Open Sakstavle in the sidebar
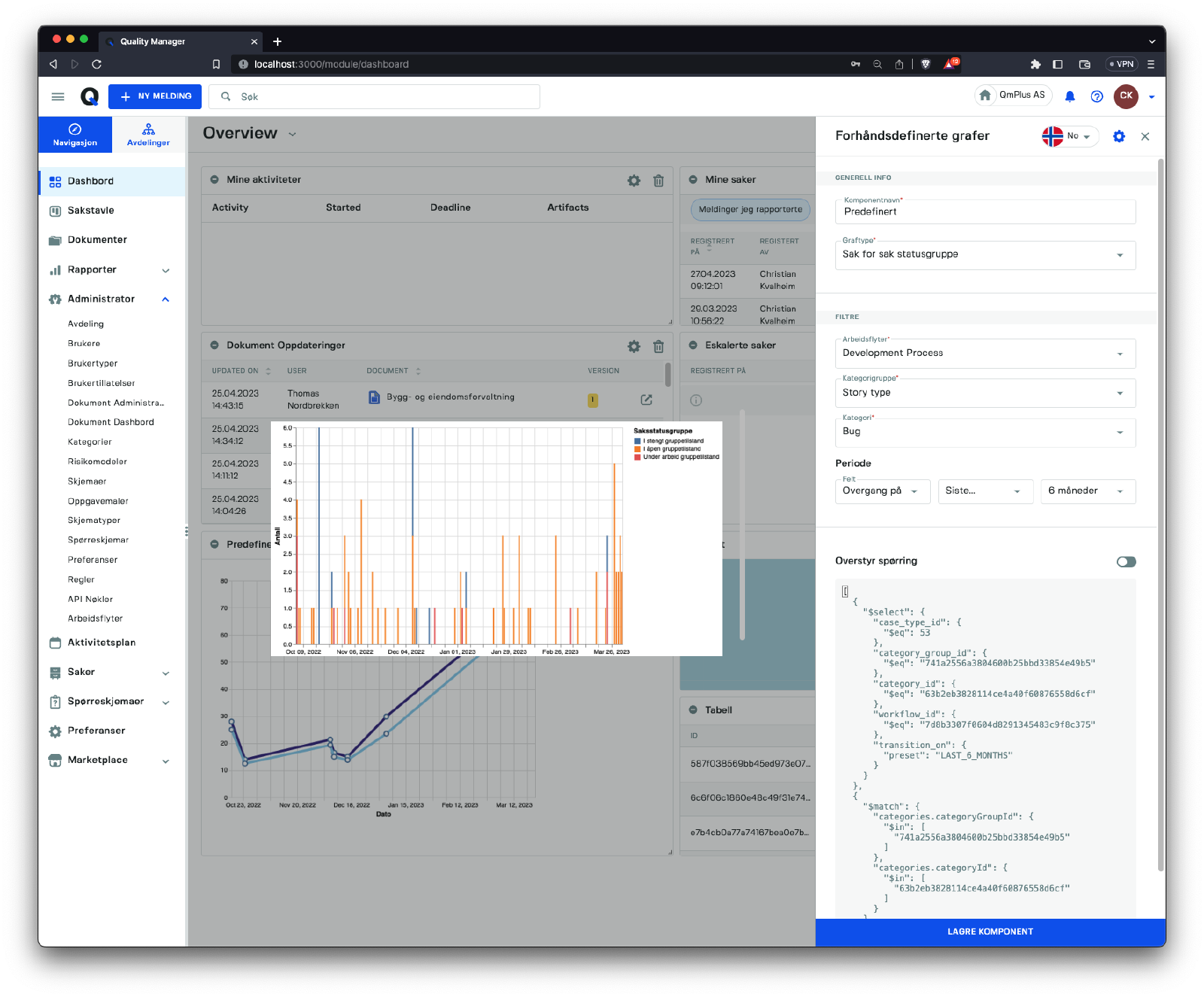This screenshot has width=1204, height=997. coord(91,211)
